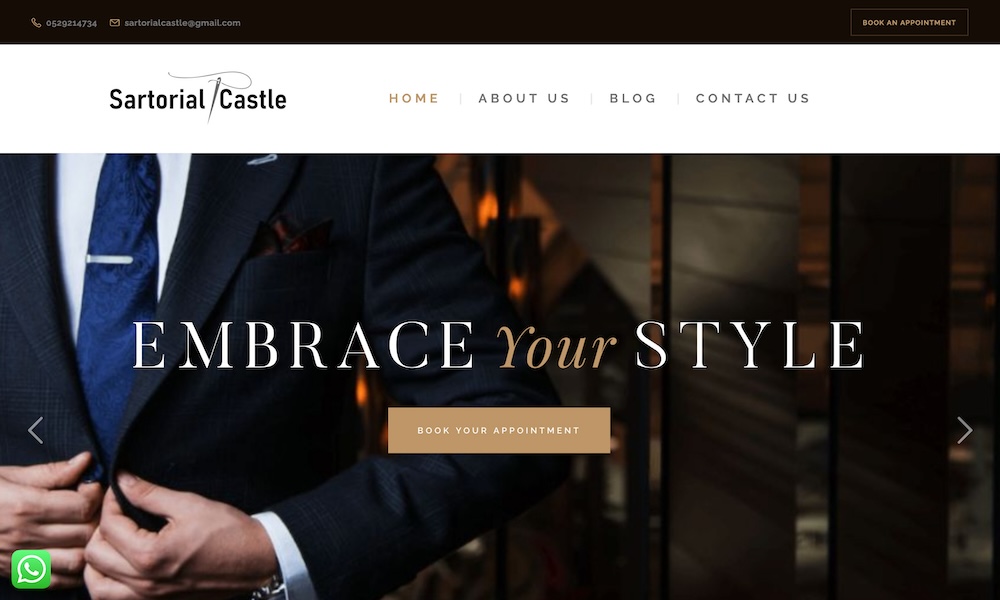The width and height of the screenshot is (1000, 600).
Task: Open the Blog menu item
Action: (x=633, y=98)
